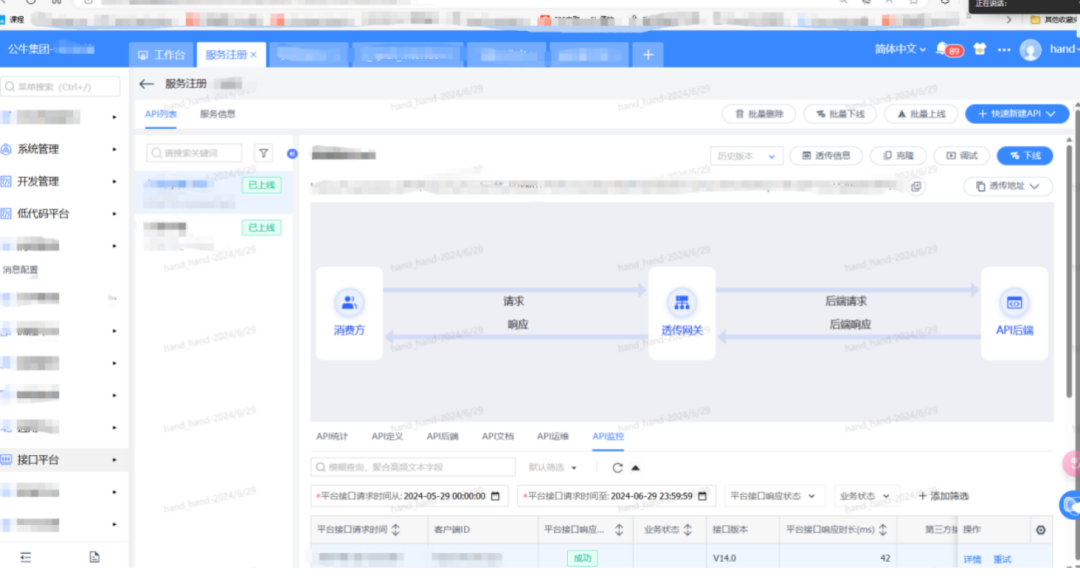Viewport: 1080px width, 581px height.
Task: Click the copy icon beside the API URL
Action: pos(916,186)
